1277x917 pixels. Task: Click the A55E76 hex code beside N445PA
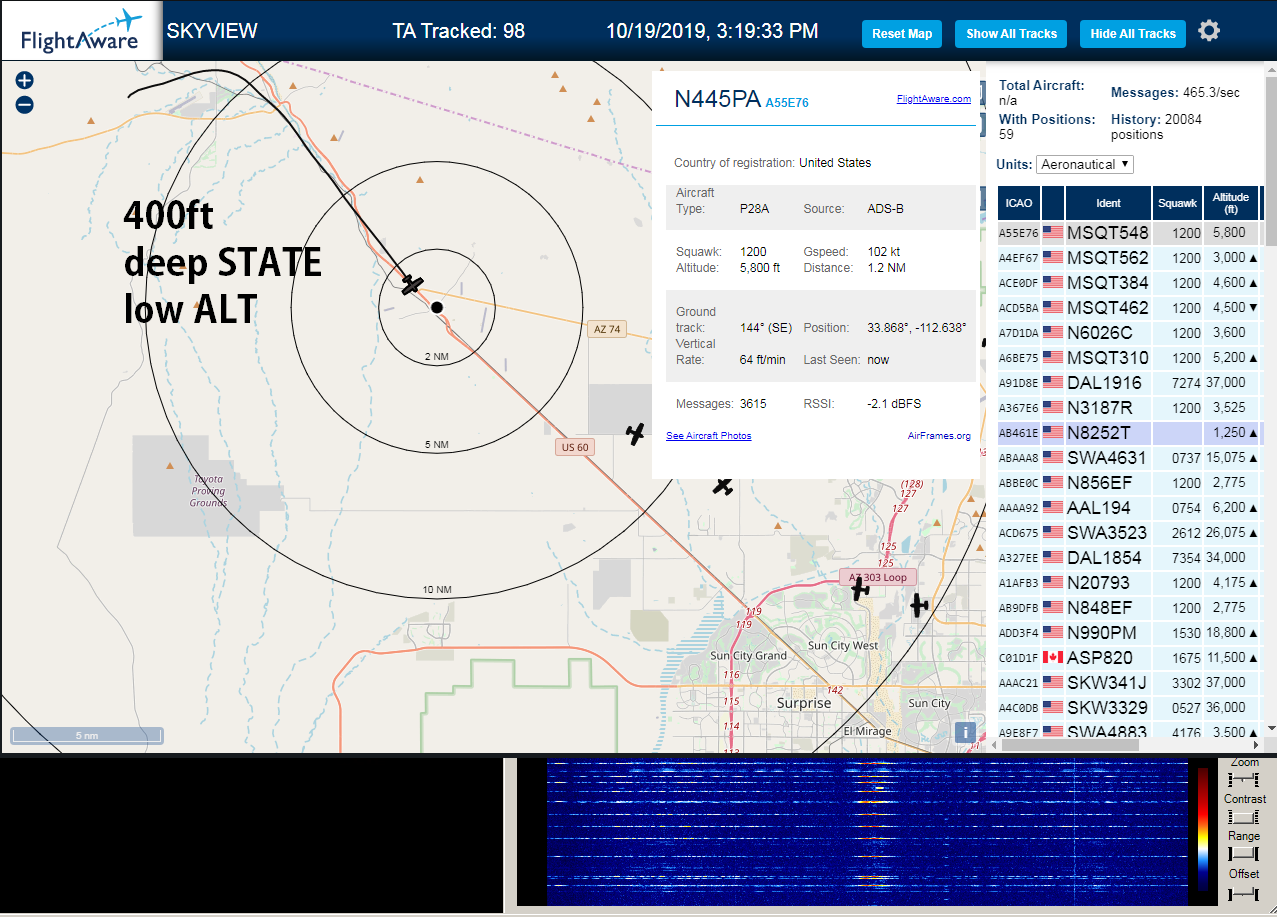pos(787,102)
